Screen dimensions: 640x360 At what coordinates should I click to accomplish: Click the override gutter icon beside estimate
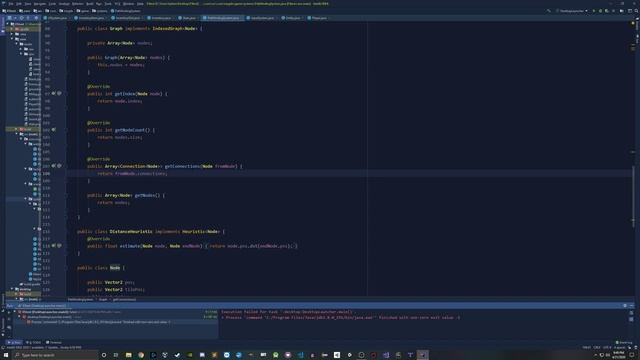pyautogui.click(x=53, y=246)
